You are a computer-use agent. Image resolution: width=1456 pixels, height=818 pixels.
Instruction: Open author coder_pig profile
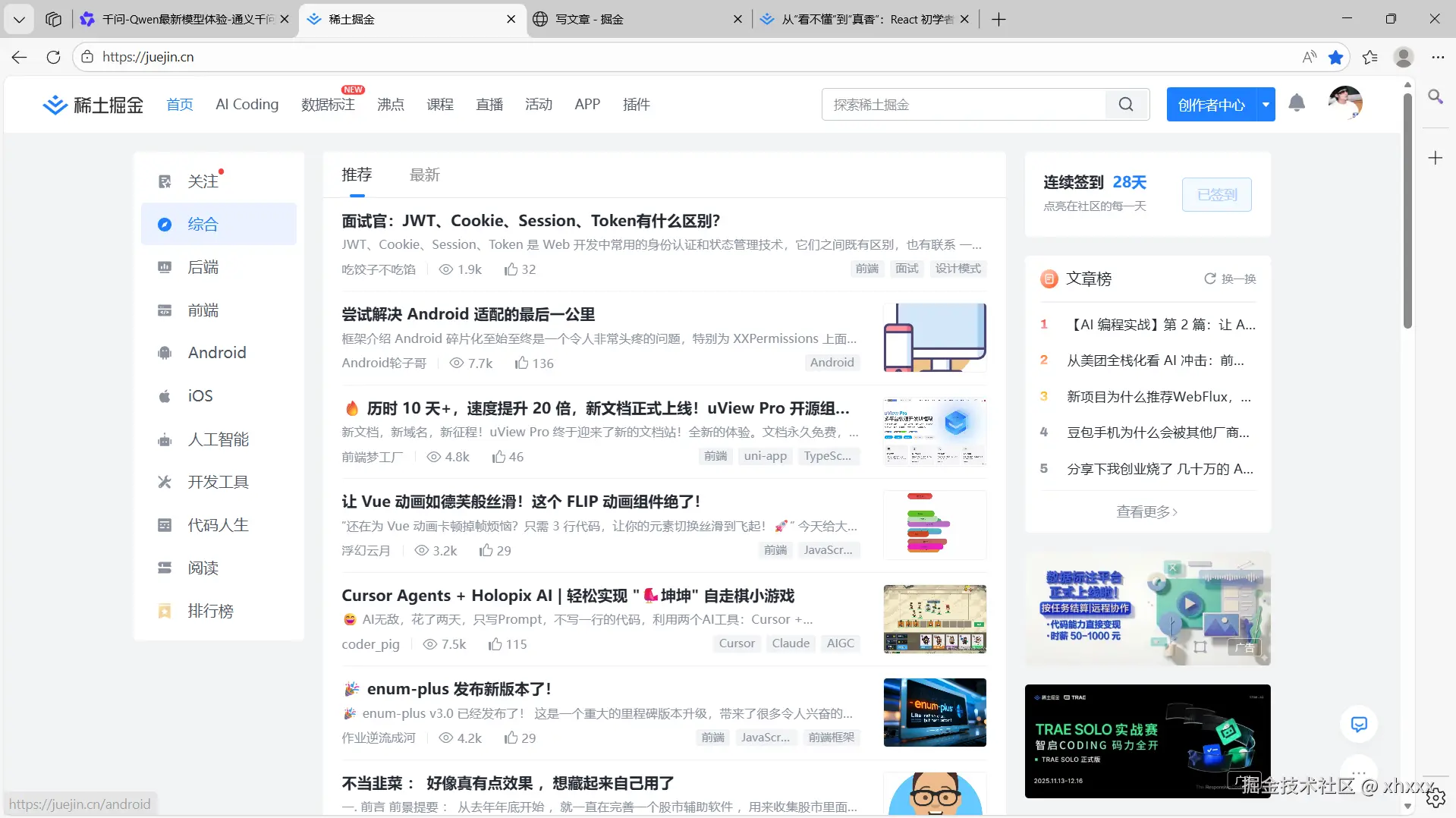[370, 644]
